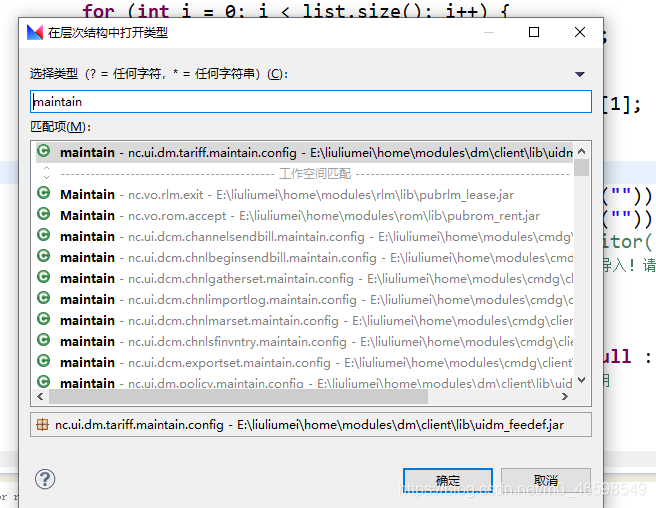The width and height of the screenshot is (656, 508).
Task: Select maintain in nc.ui.dm.tariff.maintain.config
Action: coord(304,153)
